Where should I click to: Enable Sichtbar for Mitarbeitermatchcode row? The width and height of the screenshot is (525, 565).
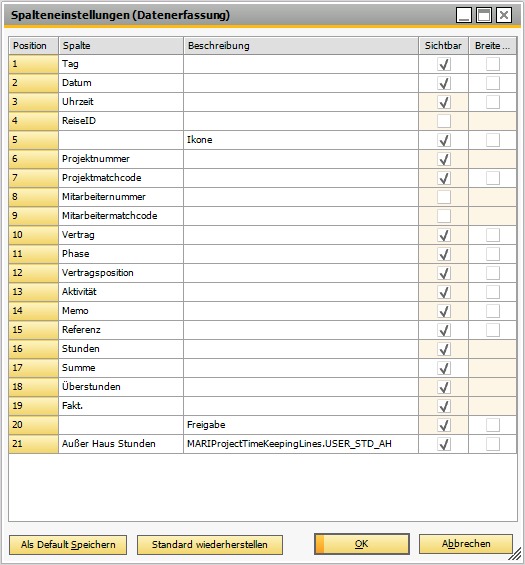pos(444,216)
